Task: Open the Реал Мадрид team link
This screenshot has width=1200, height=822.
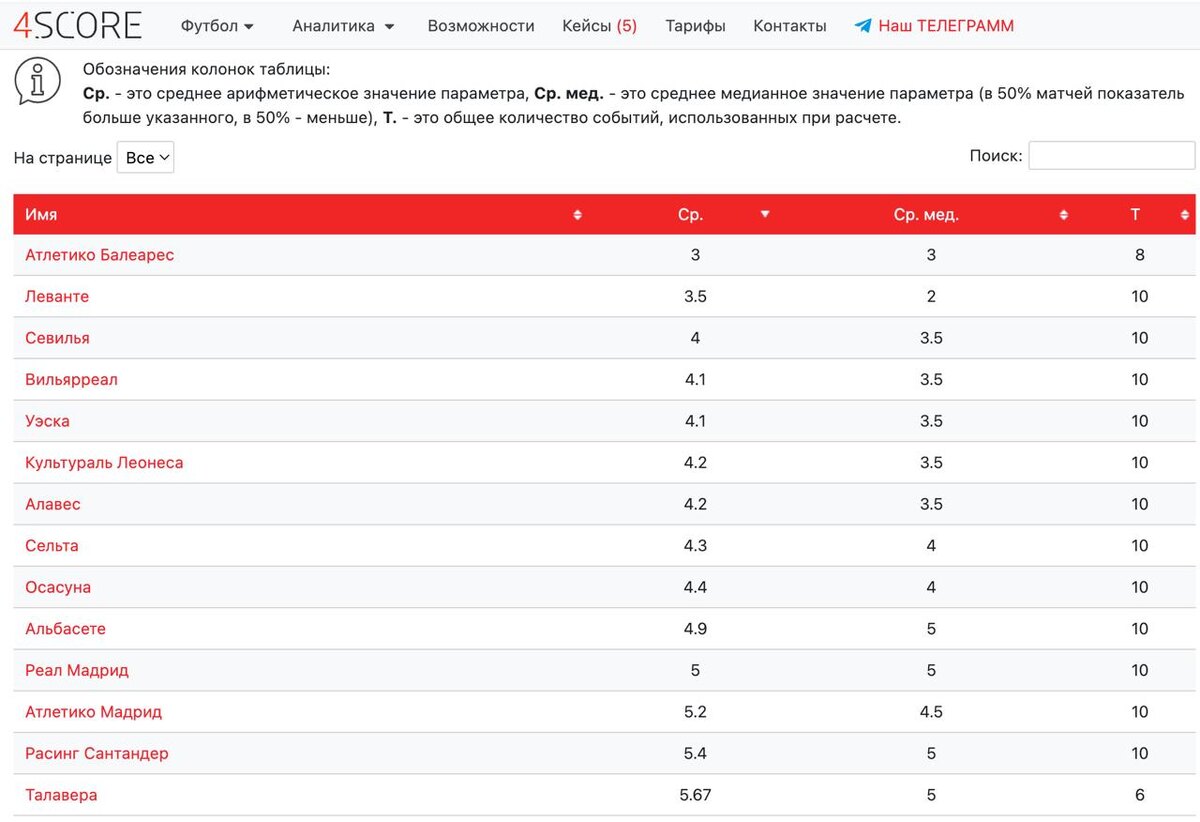Action: click(x=77, y=670)
